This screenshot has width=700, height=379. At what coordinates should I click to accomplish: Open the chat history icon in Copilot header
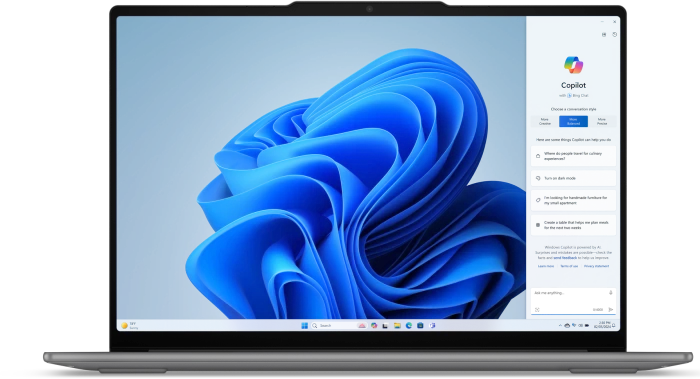(x=614, y=34)
